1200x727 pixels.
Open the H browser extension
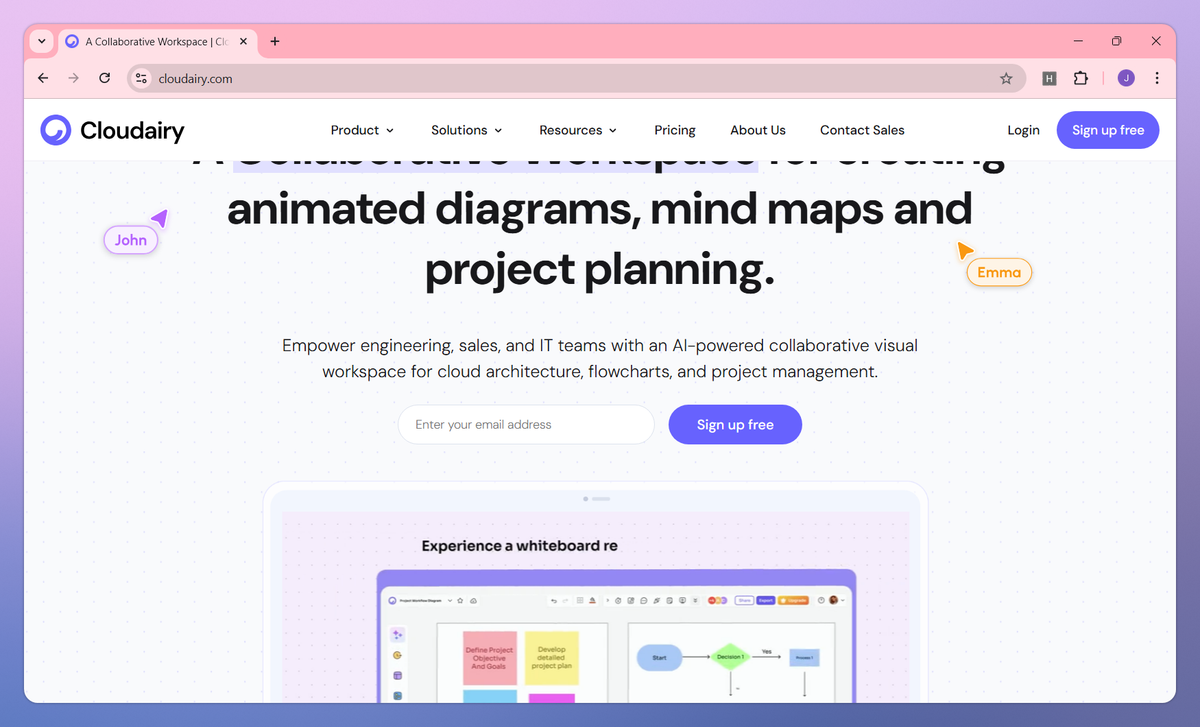[x=1049, y=78]
